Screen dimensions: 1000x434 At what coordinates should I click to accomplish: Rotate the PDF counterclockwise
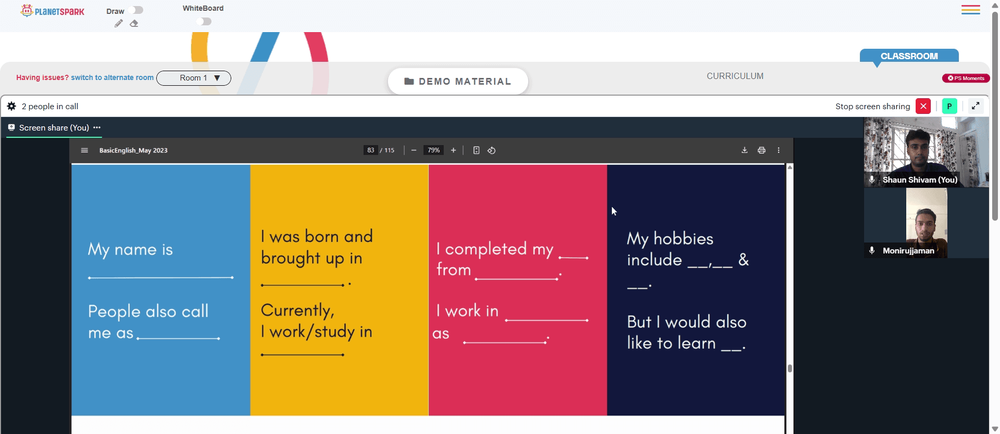point(492,150)
